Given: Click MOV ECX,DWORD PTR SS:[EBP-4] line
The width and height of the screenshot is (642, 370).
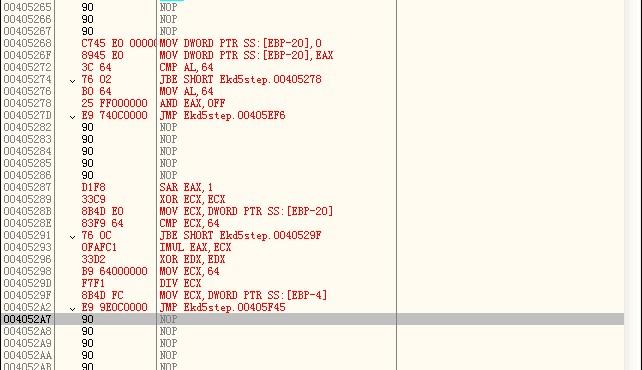Looking at the screenshot, I should pos(243,295).
